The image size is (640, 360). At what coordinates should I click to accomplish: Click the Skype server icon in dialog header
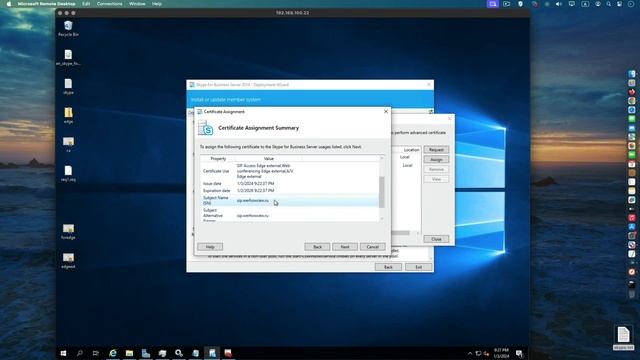[x=206, y=128]
